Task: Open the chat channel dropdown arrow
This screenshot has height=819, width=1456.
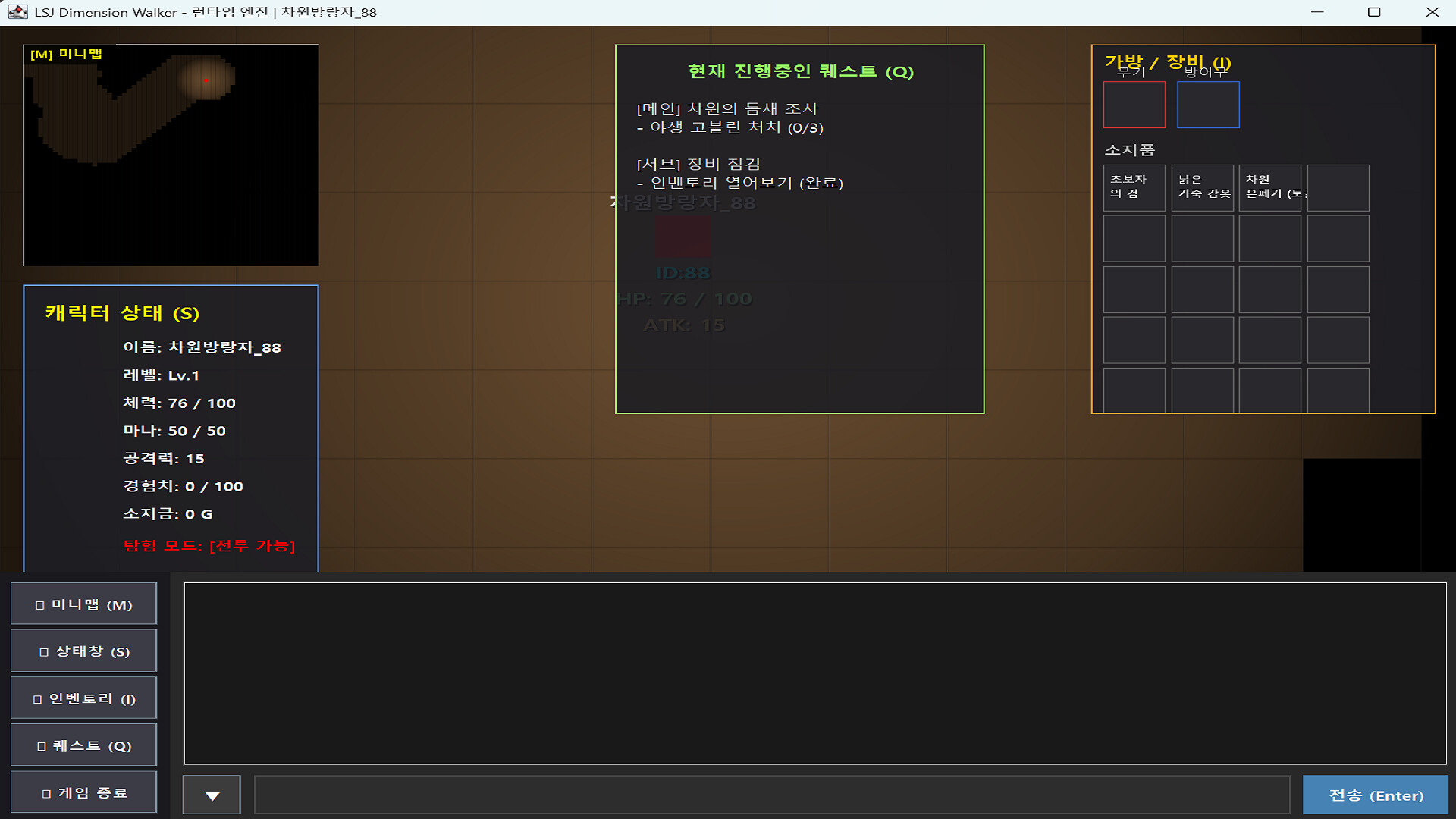Action: [x=212, y=795]
